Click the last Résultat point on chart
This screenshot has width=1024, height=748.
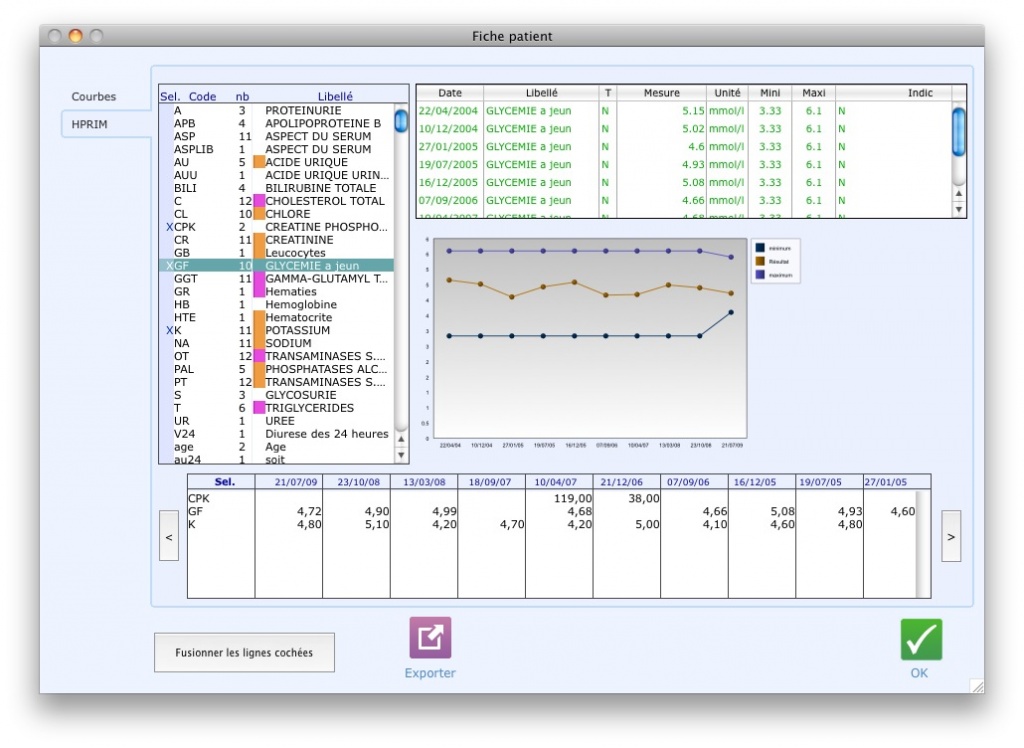pos(731,293)
